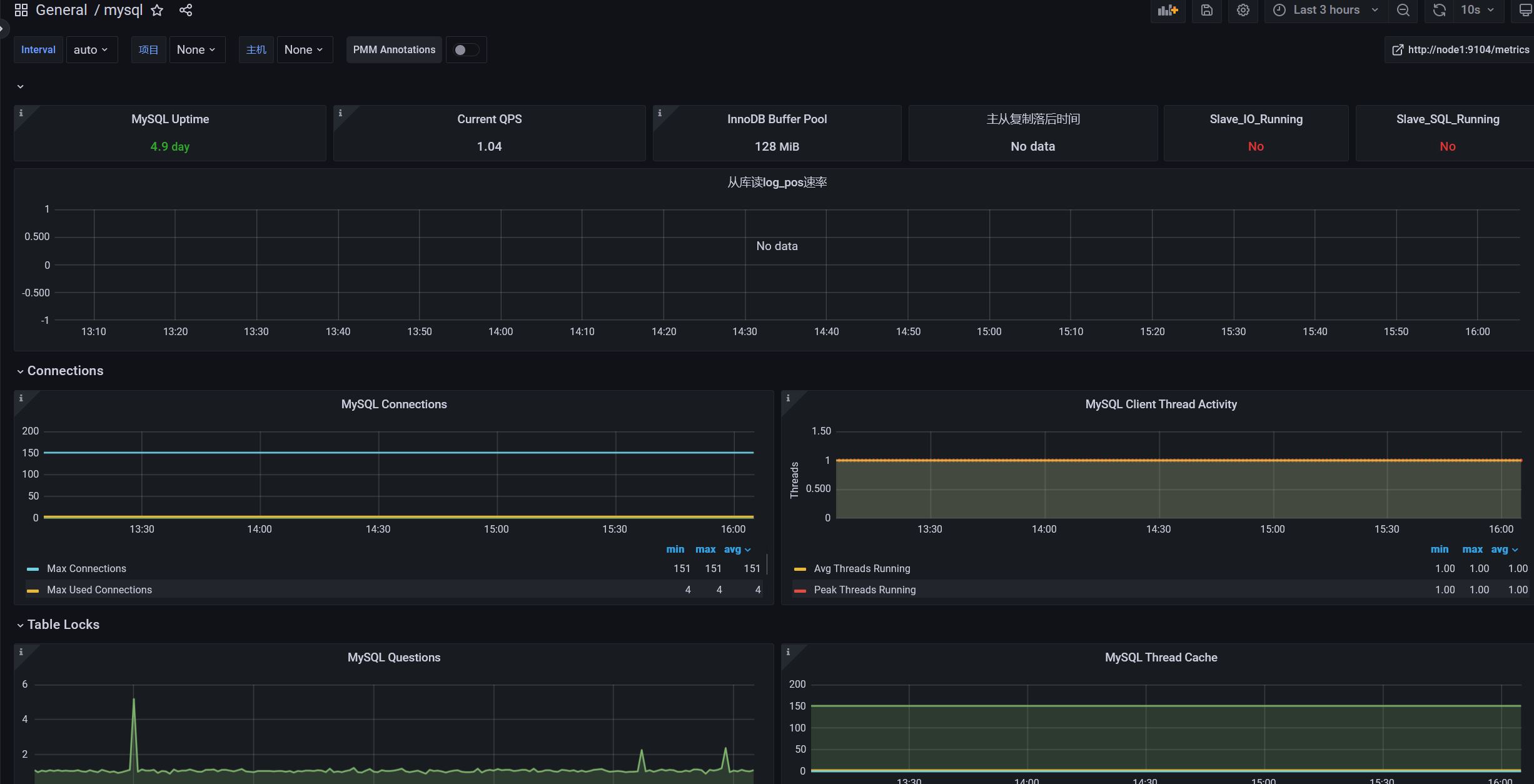Screen dimensions: 1534x784
Task: Click the cycle view mode monitor icon
Action: [x=1525, y=10]
